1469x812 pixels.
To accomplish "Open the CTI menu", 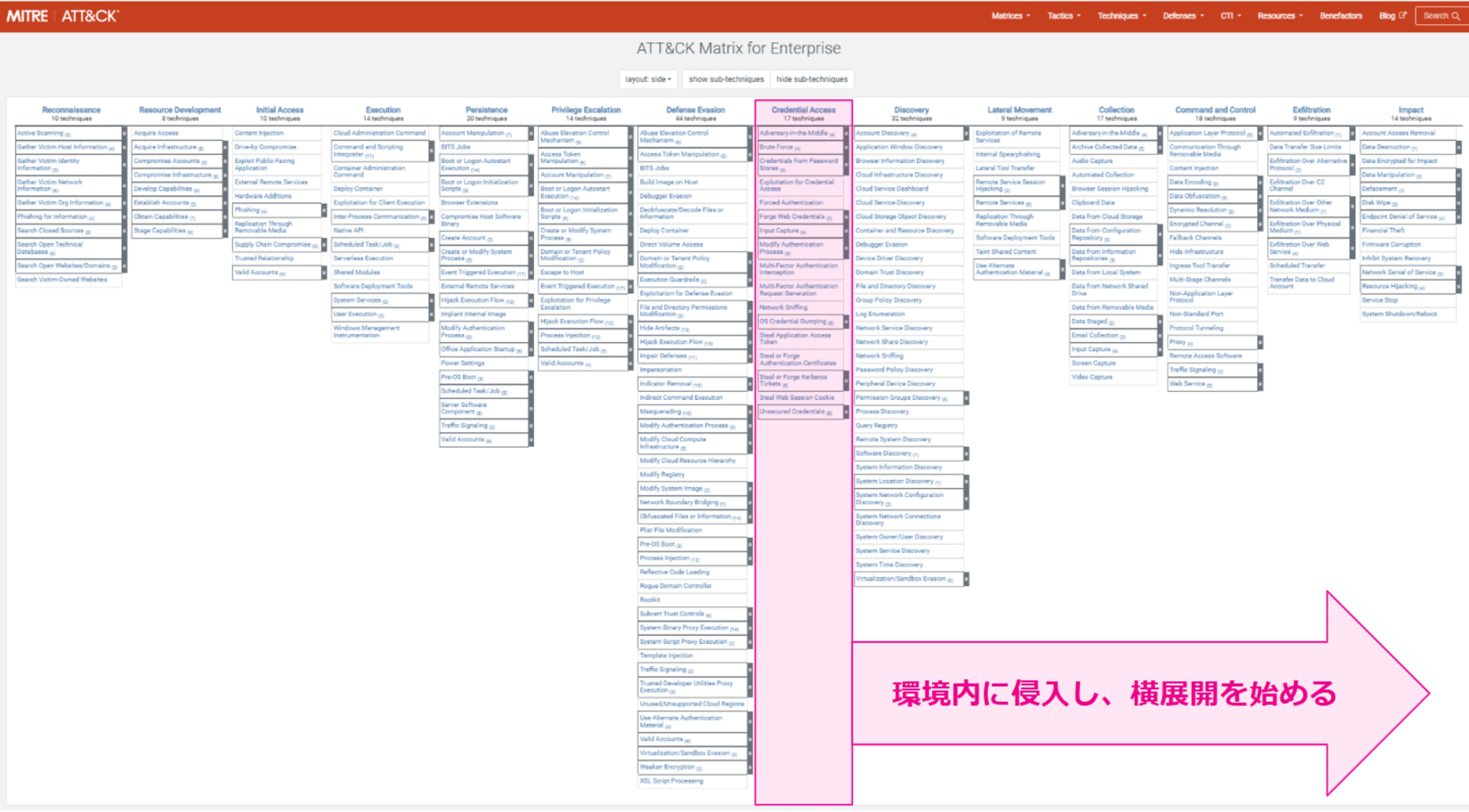I will (x=1231, y=15).
